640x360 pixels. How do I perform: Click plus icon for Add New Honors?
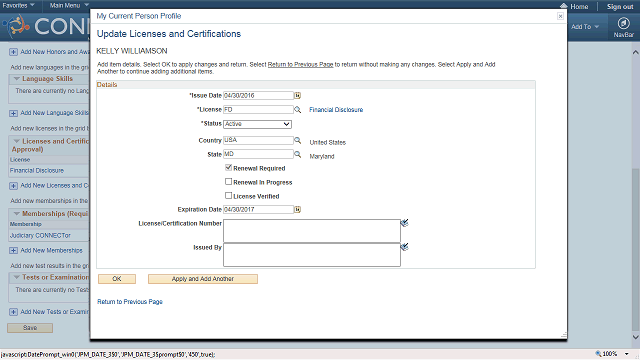coord(13,52)
